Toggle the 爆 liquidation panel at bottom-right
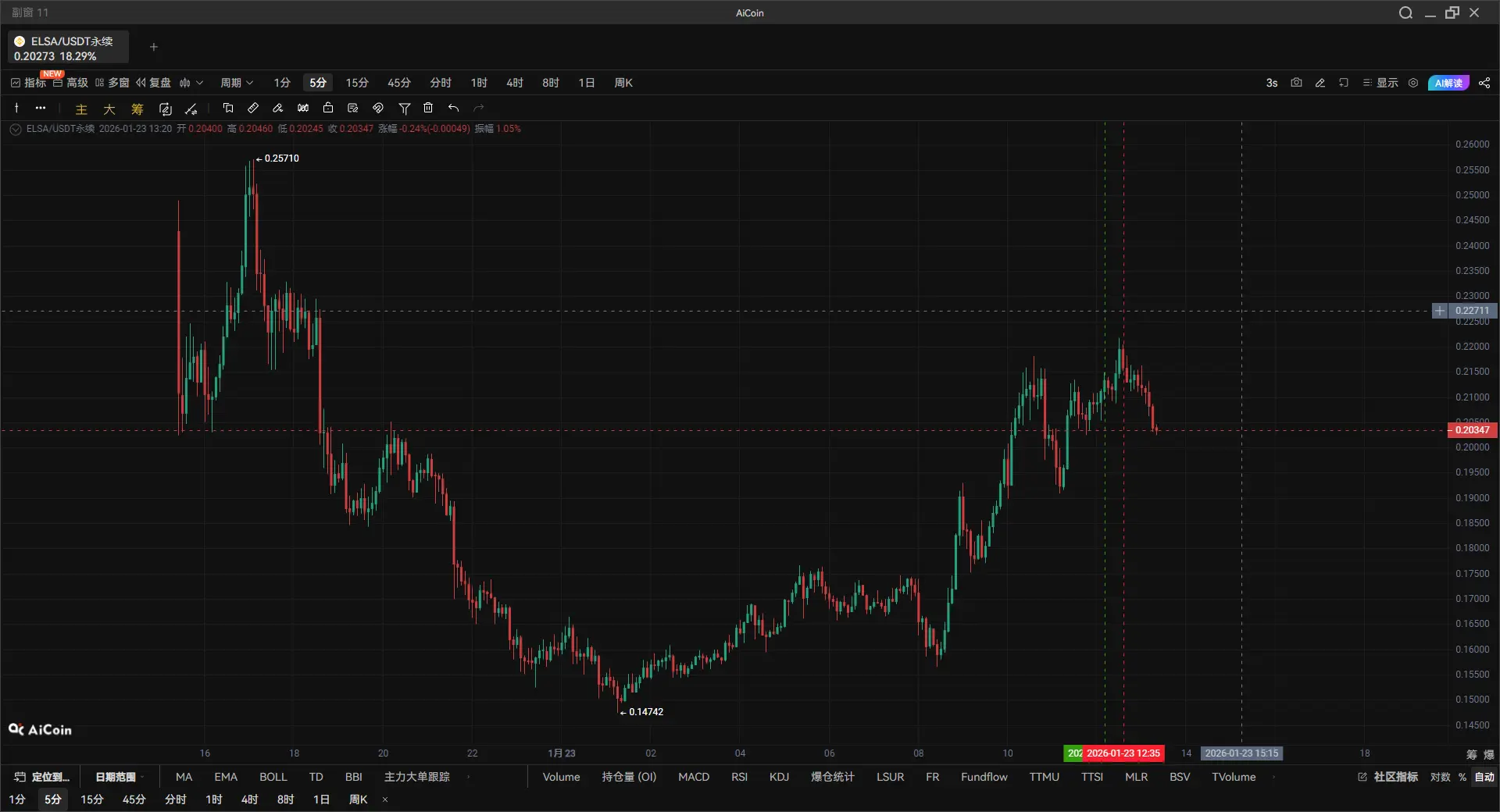This screenshot has width=1500, height=812. click(1489, 754)
